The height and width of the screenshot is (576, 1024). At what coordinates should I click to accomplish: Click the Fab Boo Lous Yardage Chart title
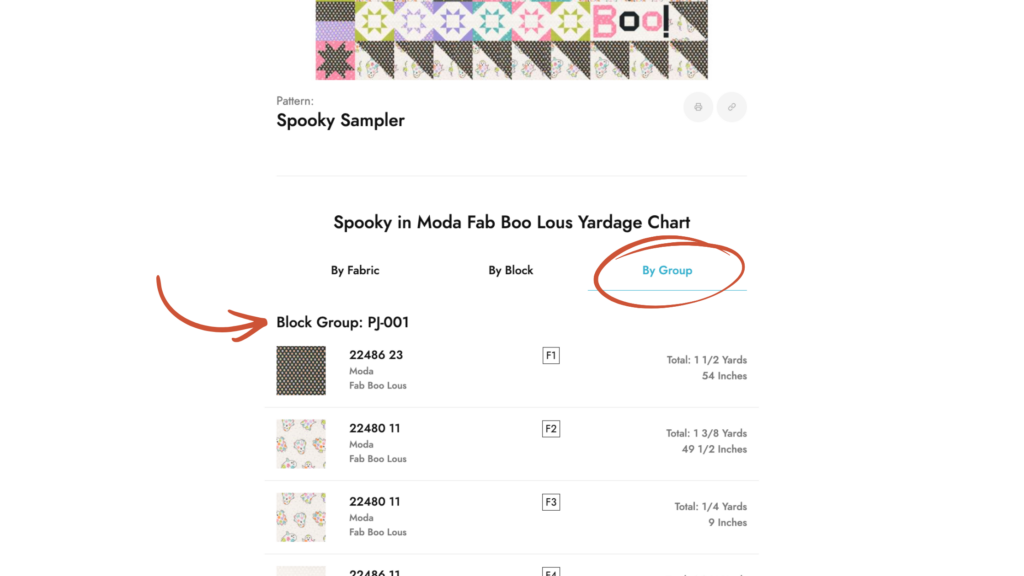(511, 222)
